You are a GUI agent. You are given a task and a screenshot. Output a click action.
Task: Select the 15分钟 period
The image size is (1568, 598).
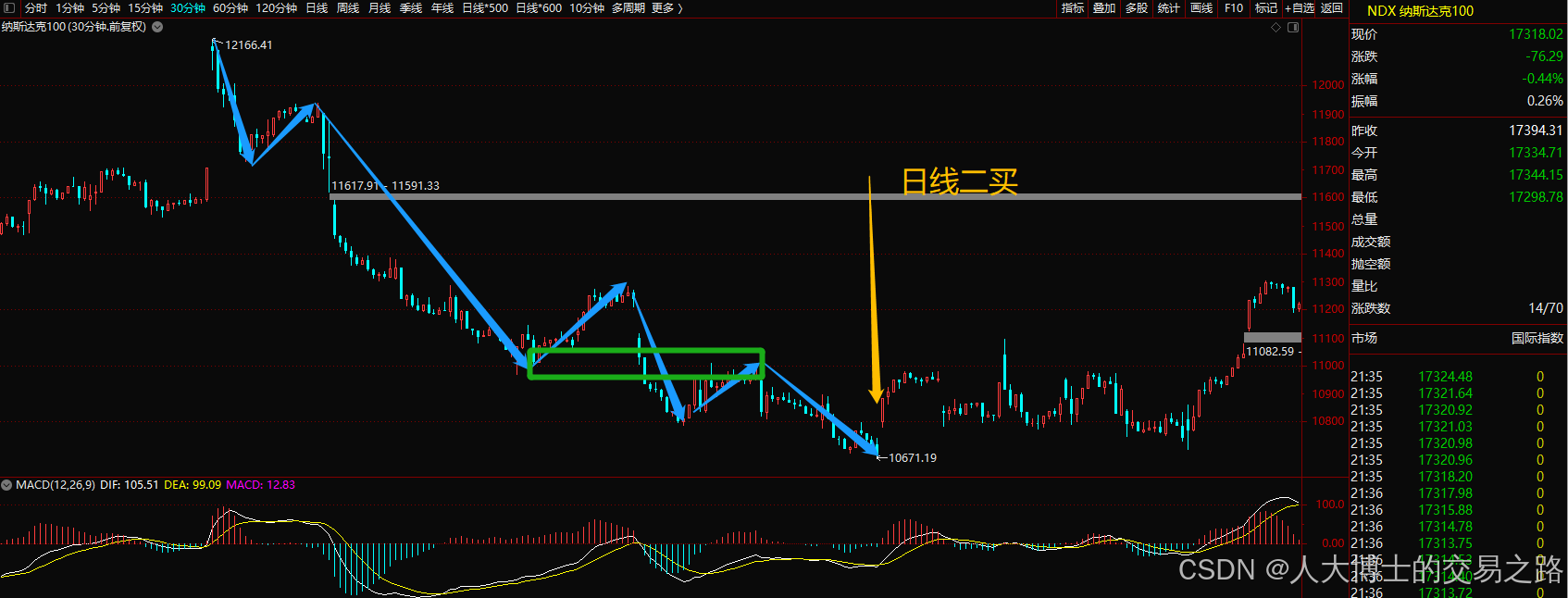click(145, 8)
